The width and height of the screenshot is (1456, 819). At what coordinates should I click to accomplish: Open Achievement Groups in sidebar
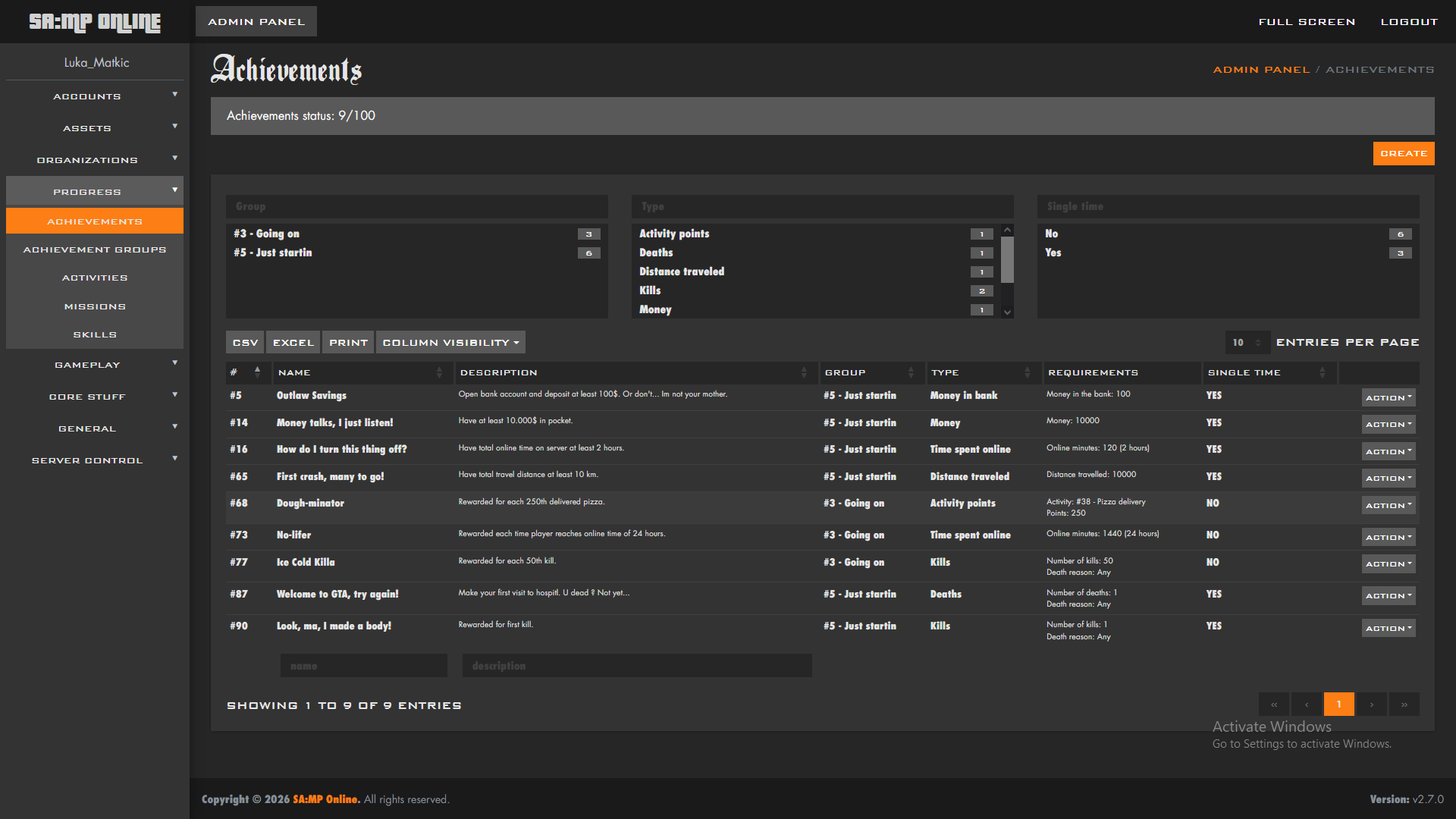click(x=94, y=249)
